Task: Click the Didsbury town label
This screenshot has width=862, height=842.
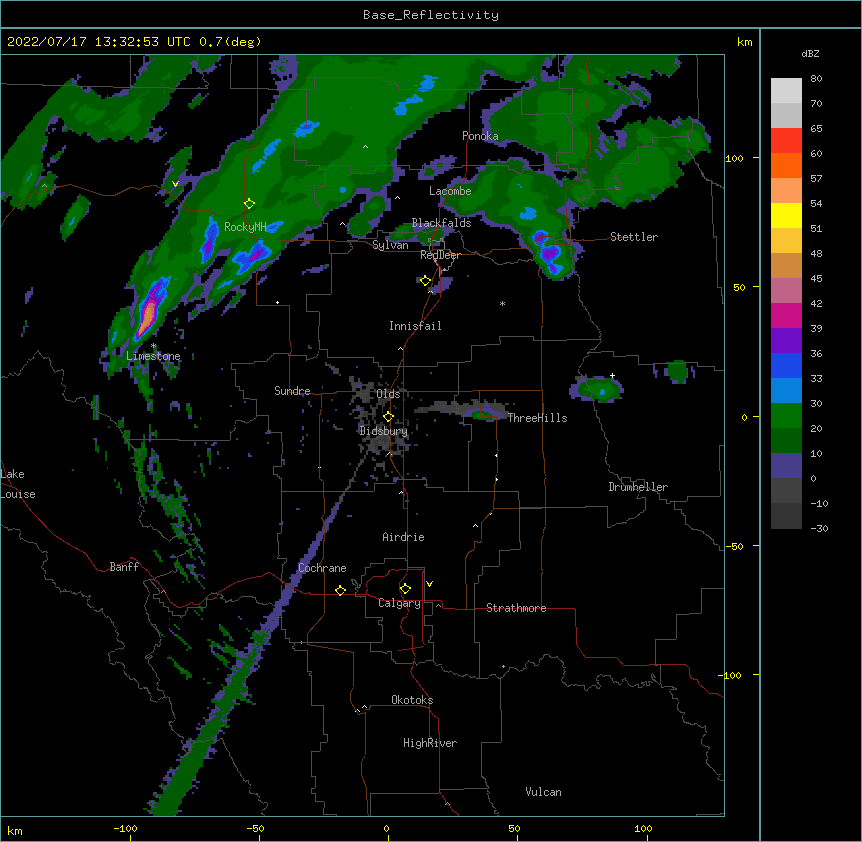Action: (x=384, y=431)
